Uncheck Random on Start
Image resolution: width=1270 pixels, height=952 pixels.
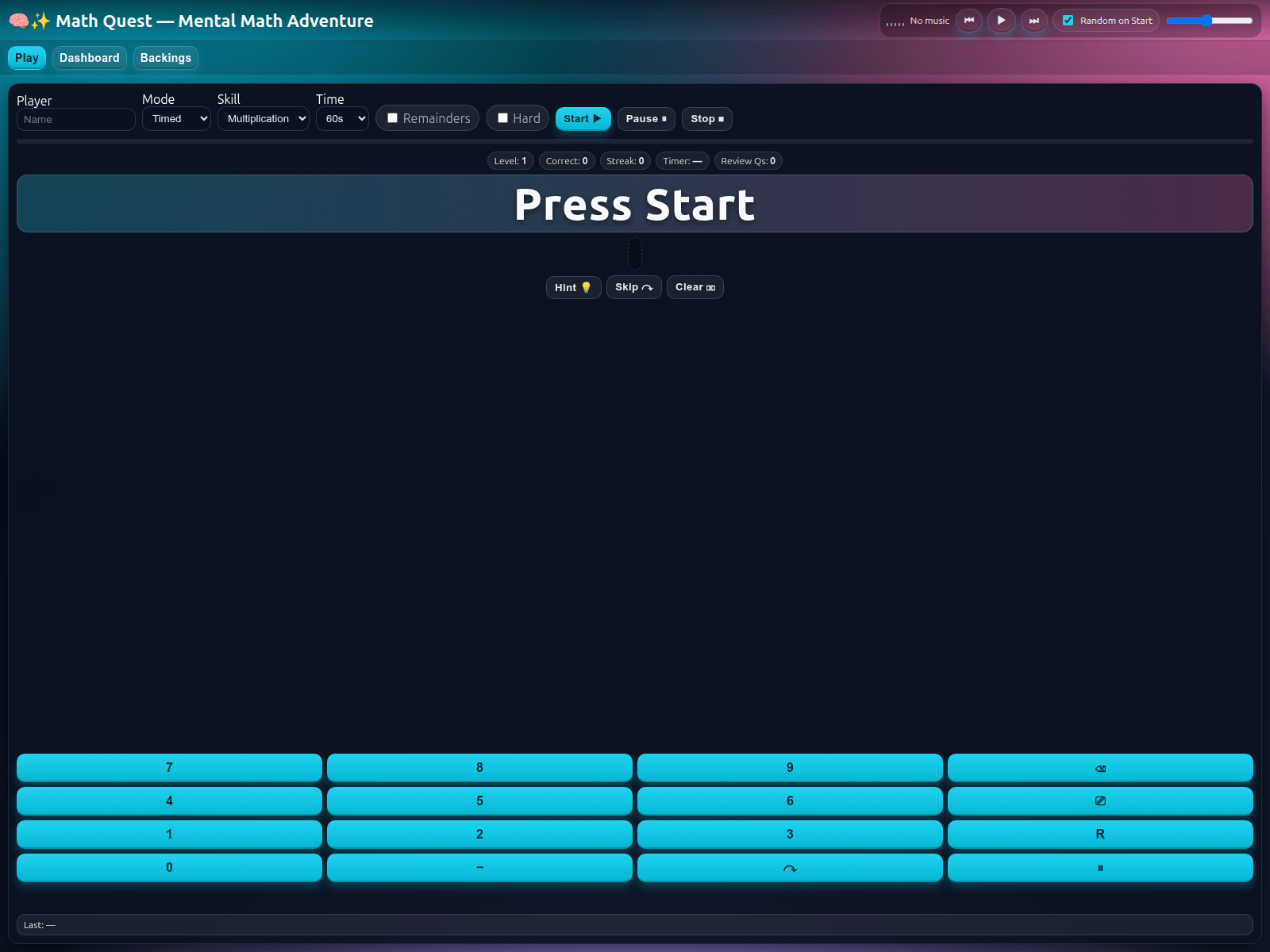tap(1068, 21)
